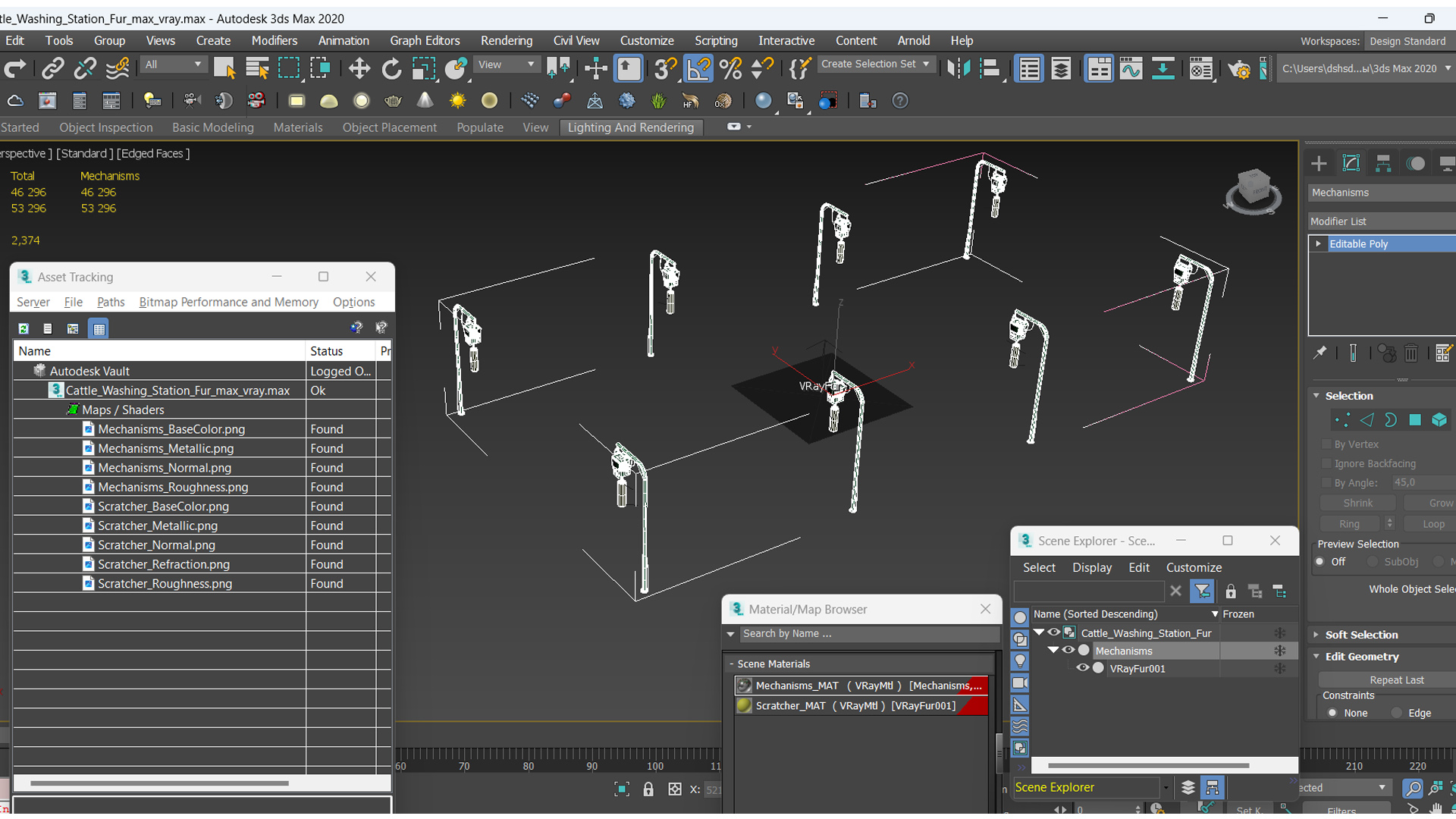Open the Rendering menu

tap(506, 41)
